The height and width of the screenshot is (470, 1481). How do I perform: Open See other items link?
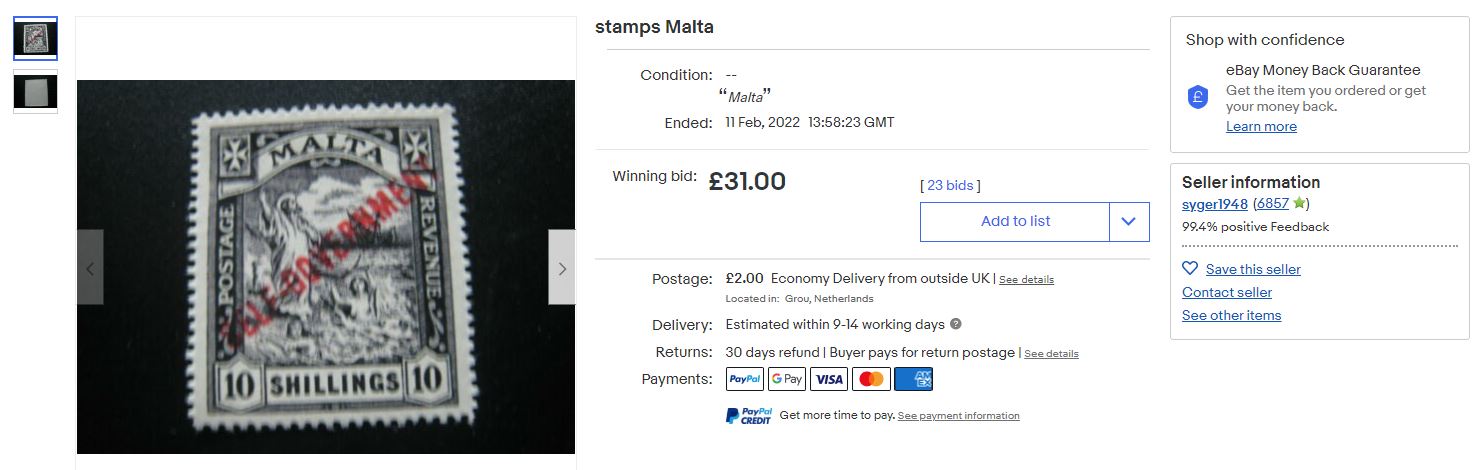pyautogui.click(x=1231, y=315)
